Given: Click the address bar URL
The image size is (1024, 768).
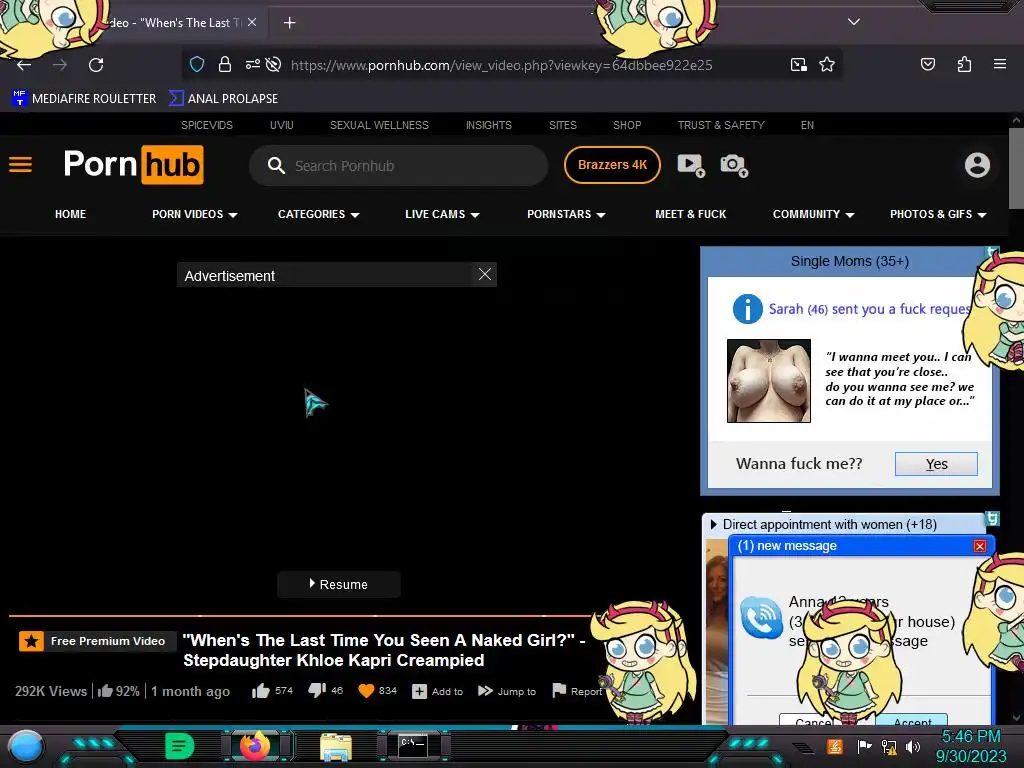Looking at the screenshot, I should click(x=502, y=65).
